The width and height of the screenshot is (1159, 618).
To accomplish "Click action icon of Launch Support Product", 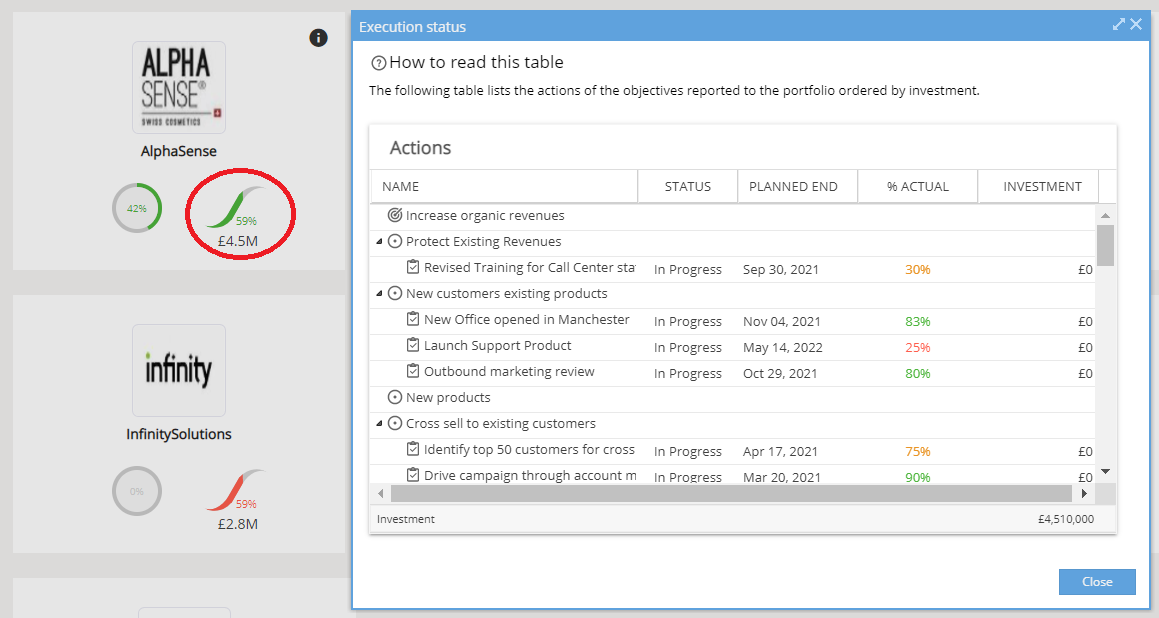I will click(x=413, y=344).
